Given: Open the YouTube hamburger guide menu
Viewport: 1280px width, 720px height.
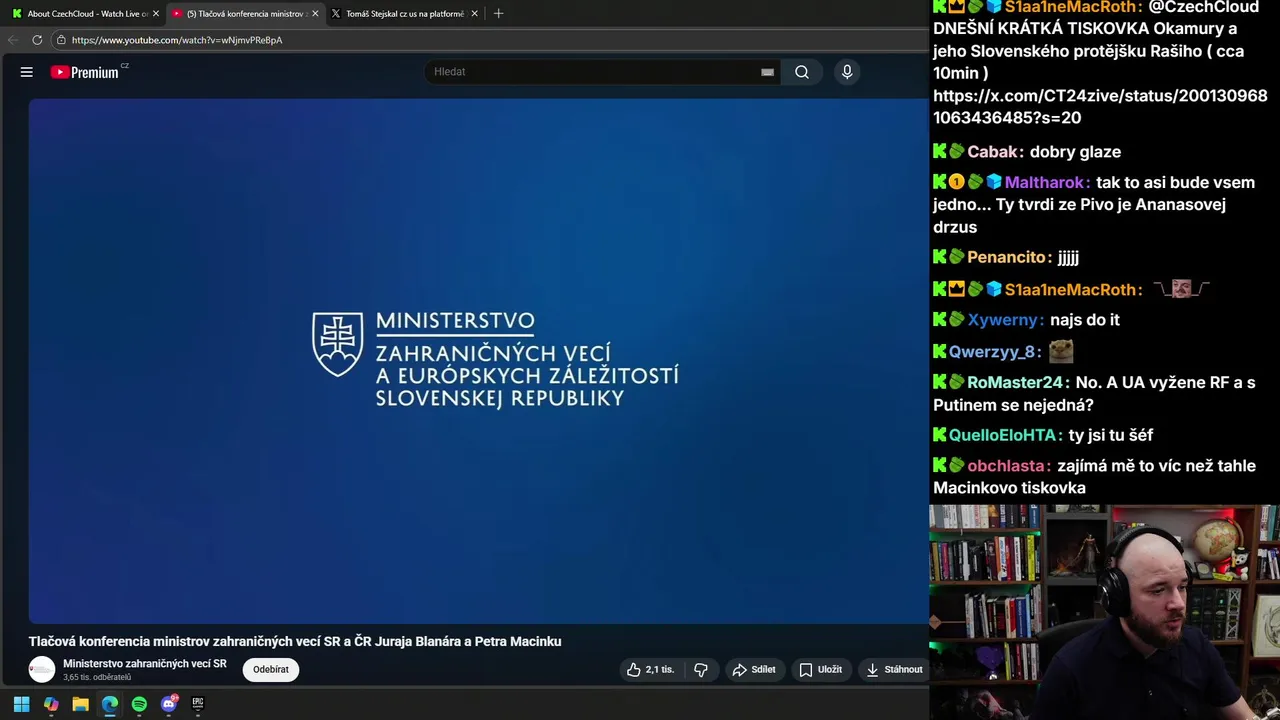Looking at the screenshot, I should [27, 72].
